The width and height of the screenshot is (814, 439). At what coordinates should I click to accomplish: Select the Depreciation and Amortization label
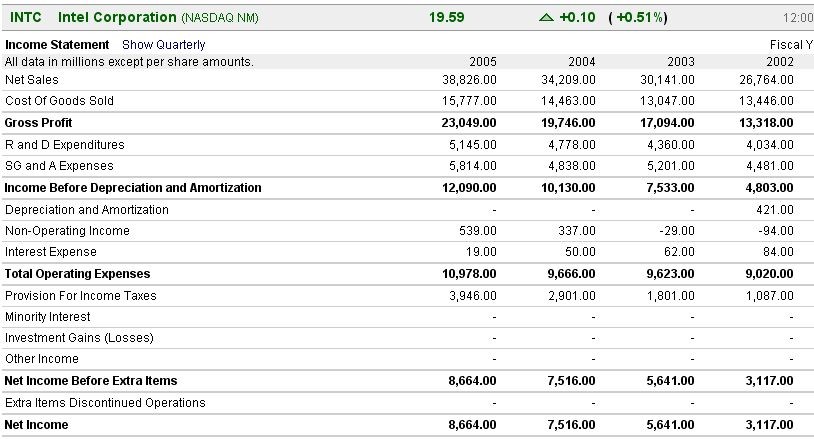87,210
